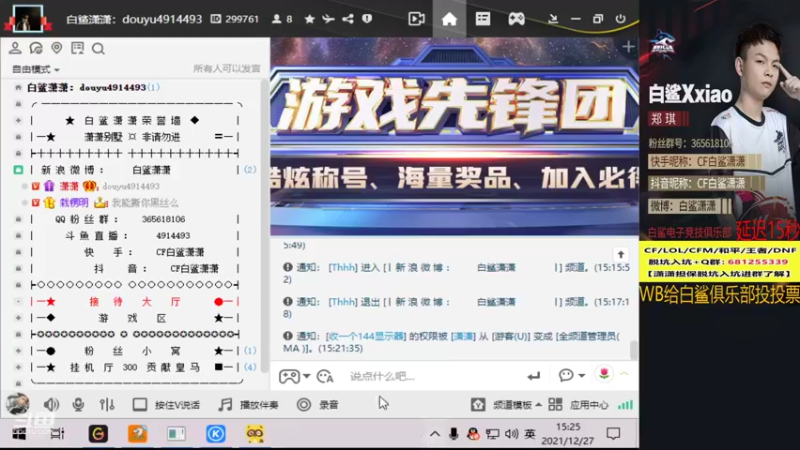Select the root channel 白鲨潇潇: douyu4914493
Image resolution: width=800 pixels, height=450 pixels.
pyautogui.click(x=93, y=87)
